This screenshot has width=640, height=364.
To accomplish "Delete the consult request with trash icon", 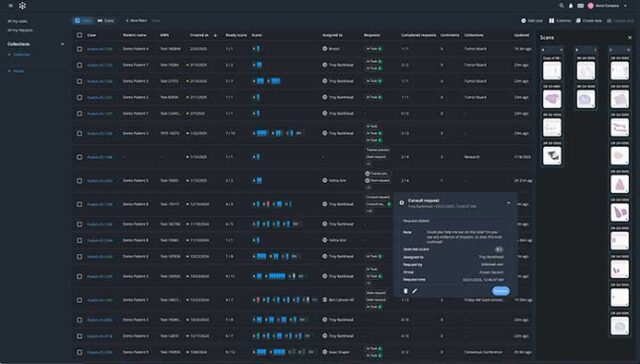I will pos(405,291).
